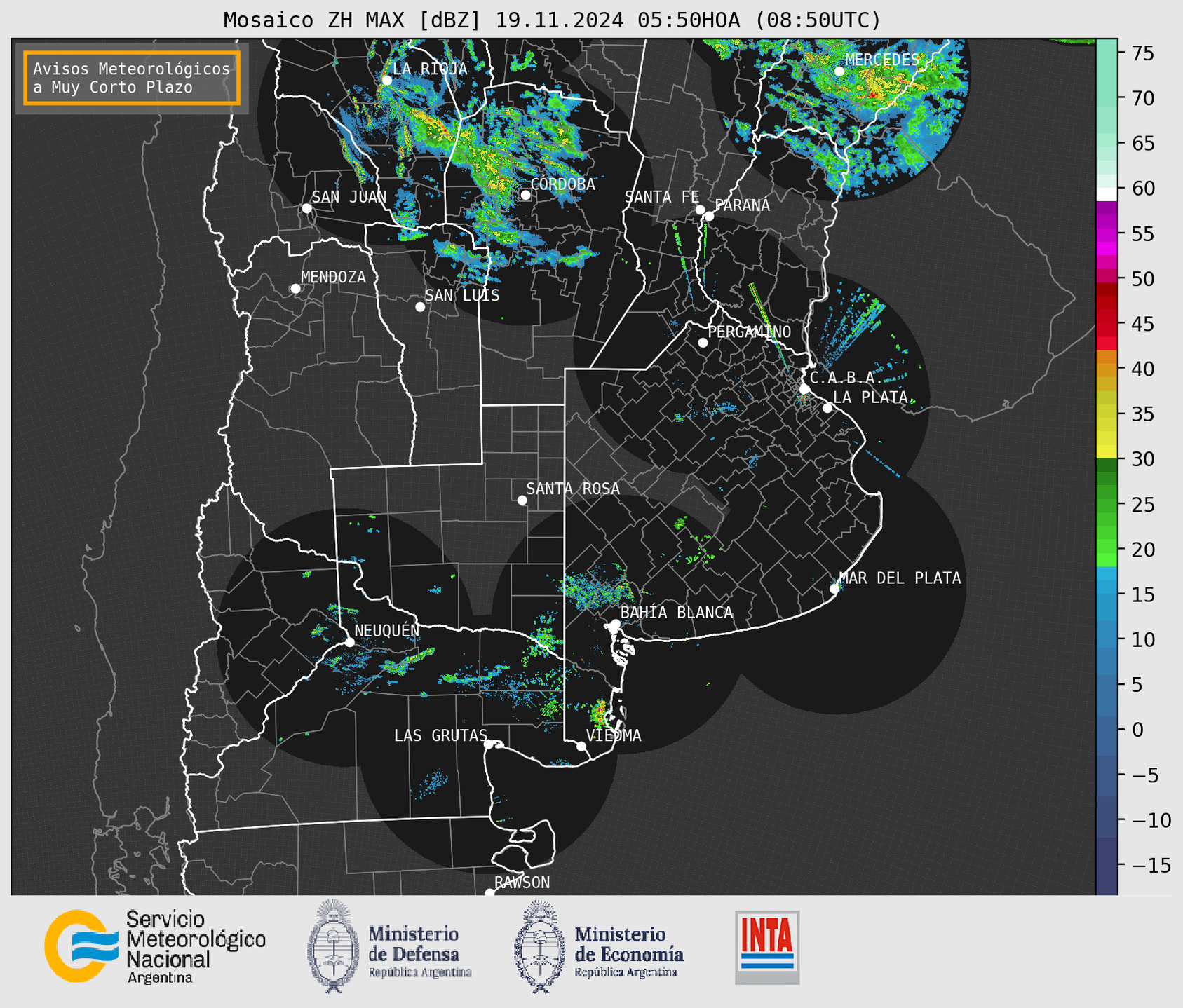Screen dimensions: 1183x1008
Task: Click the magenta 55 dBZ band on colorbar
Action: pos(1107,233)
